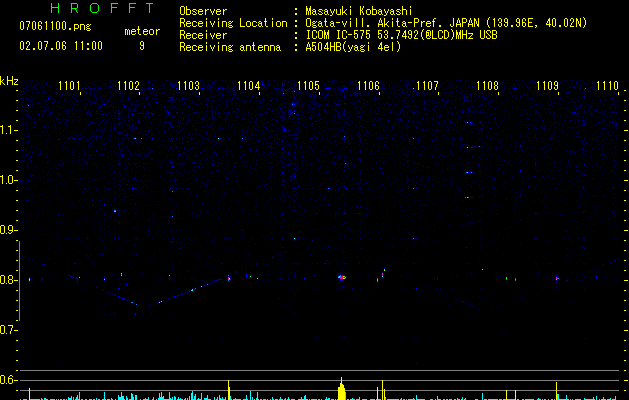Click the Receiving Location label
The image size is (629, 400).
[233, 23]
